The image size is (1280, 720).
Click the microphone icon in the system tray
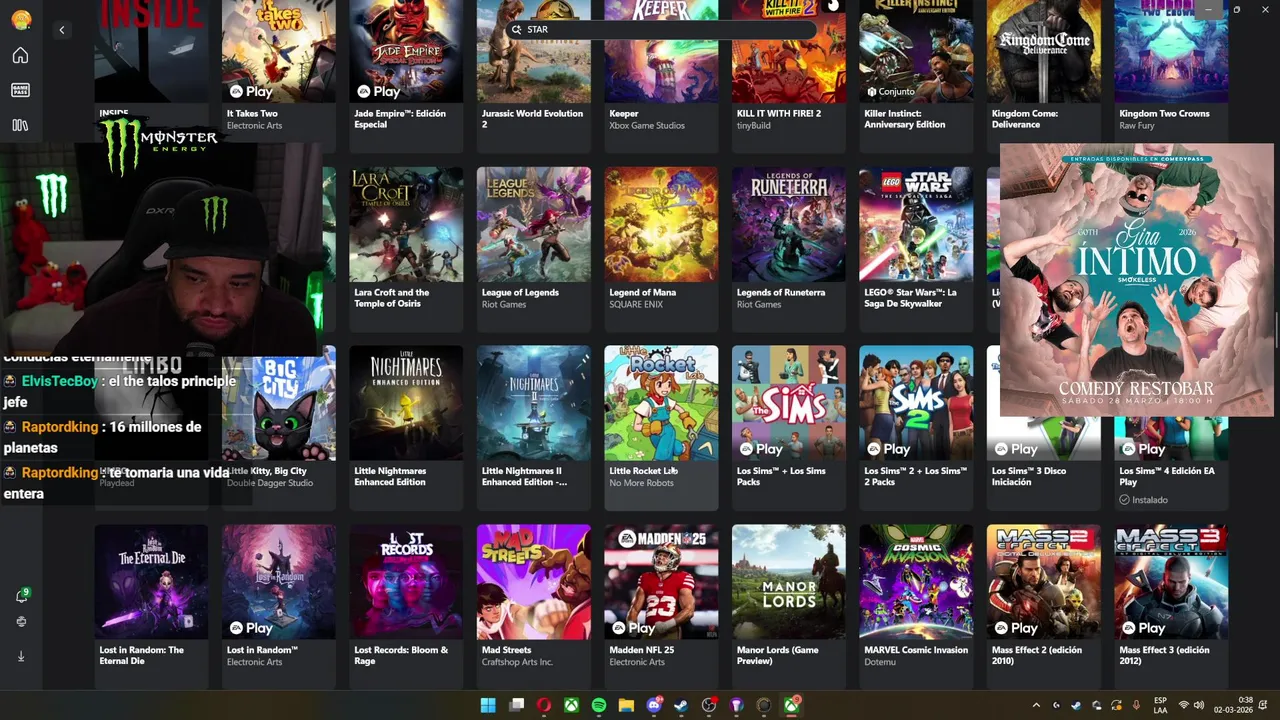[x=1136, y=705]
